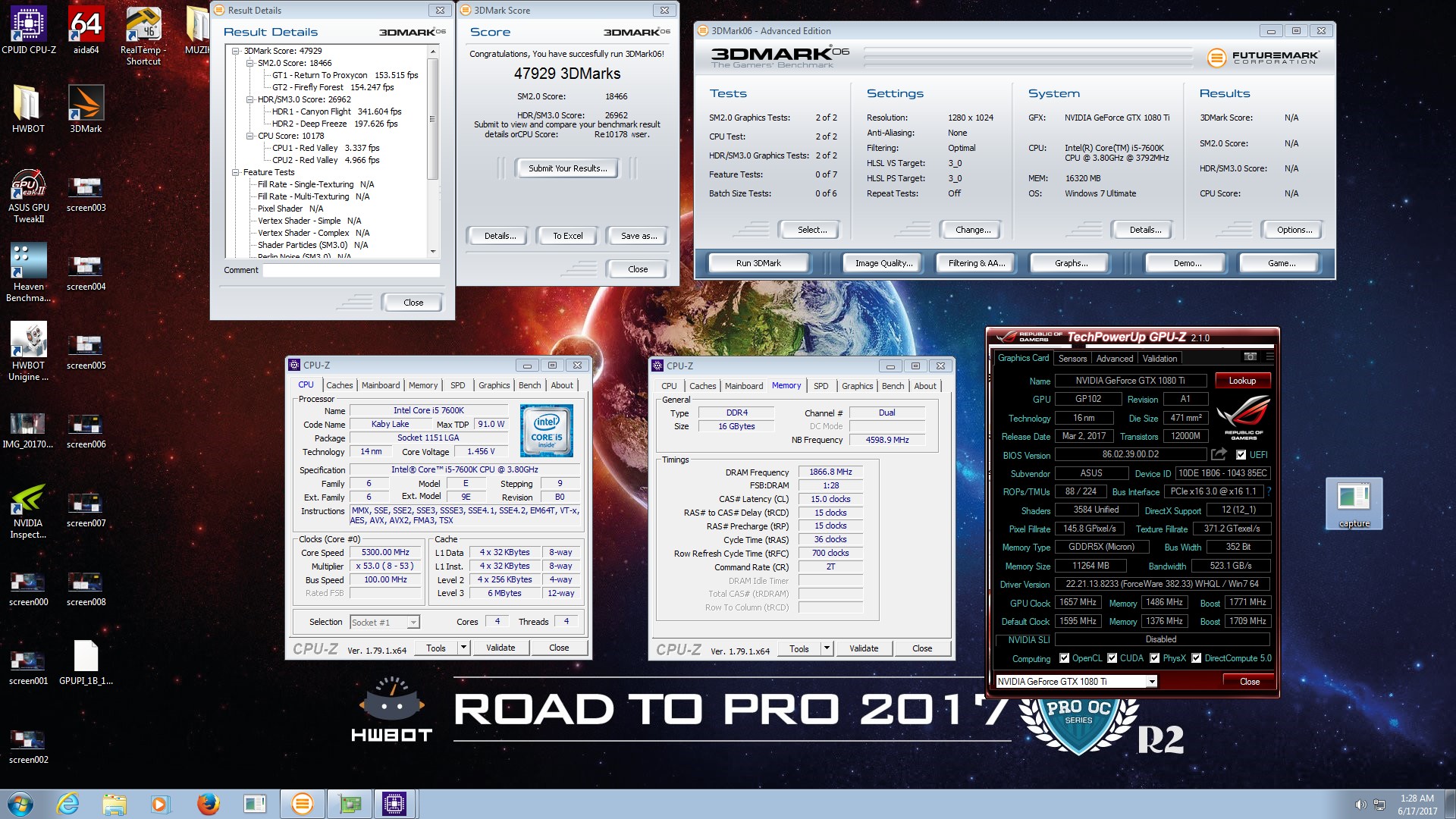Open the NVIDIA Inspector desktop icon

point(28,511)
